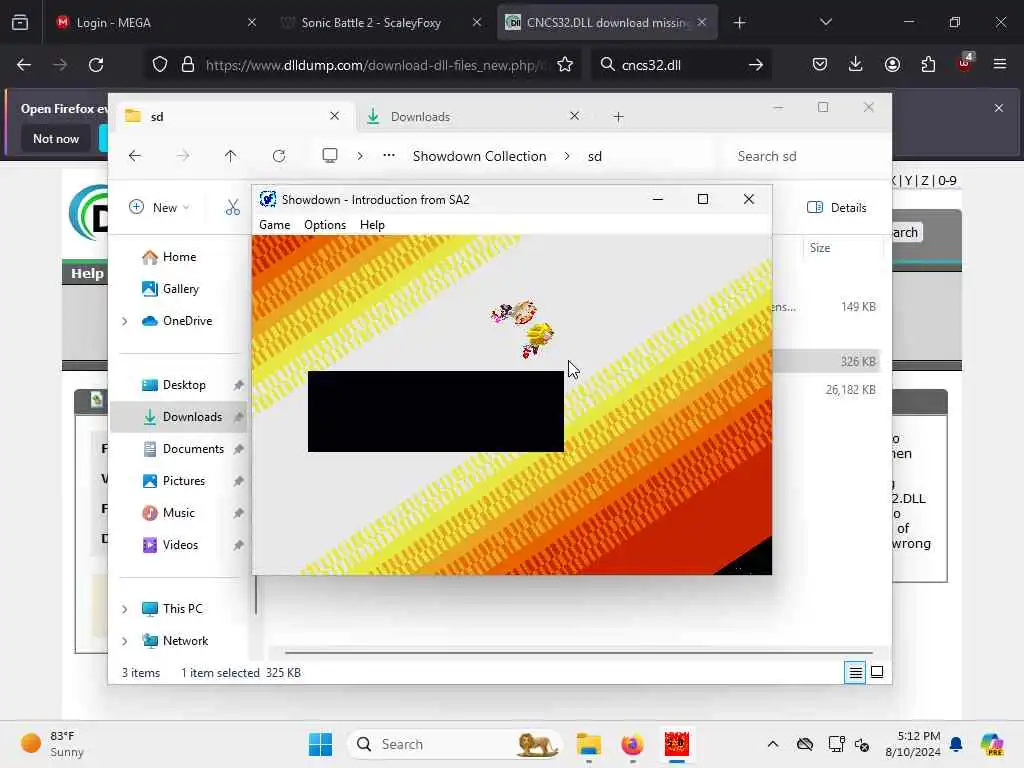This screenshot has height=768, width=1024.
Task: Open Home in the navigation pane
Action: click(179, 257)
